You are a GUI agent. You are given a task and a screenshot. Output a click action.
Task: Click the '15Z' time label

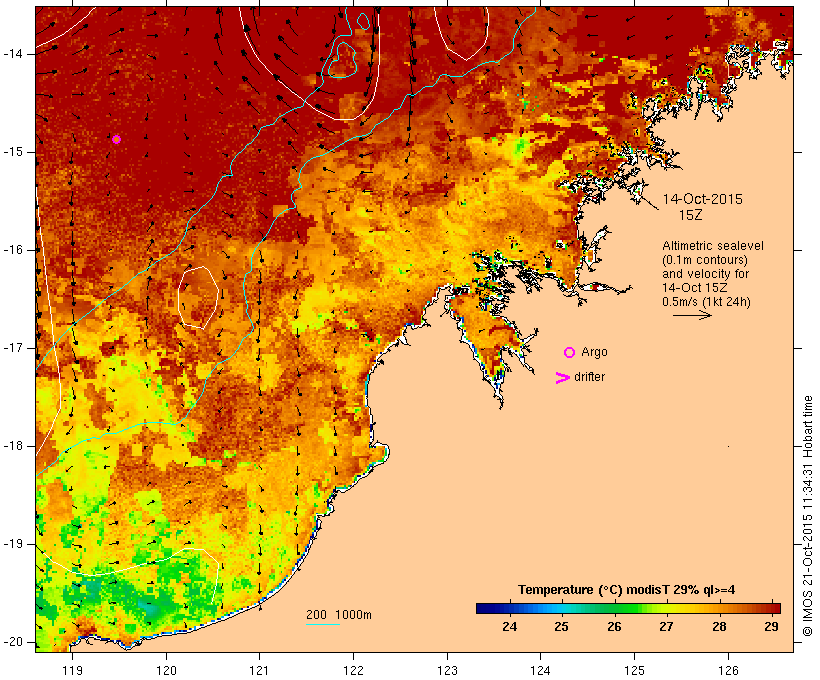(x=690, y=216)
